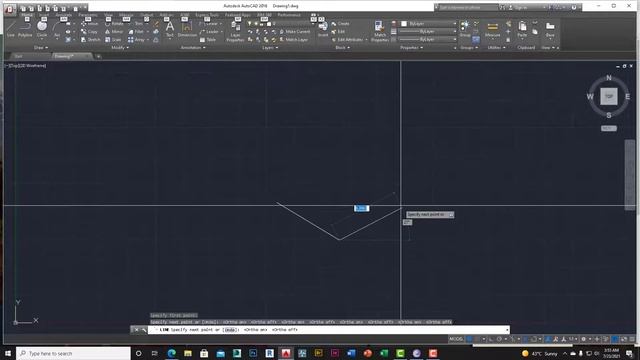Click Create block button
Image resolution: width=640 pixels, height=360 pixels.
pyautogui.click(x=340, y=24)
